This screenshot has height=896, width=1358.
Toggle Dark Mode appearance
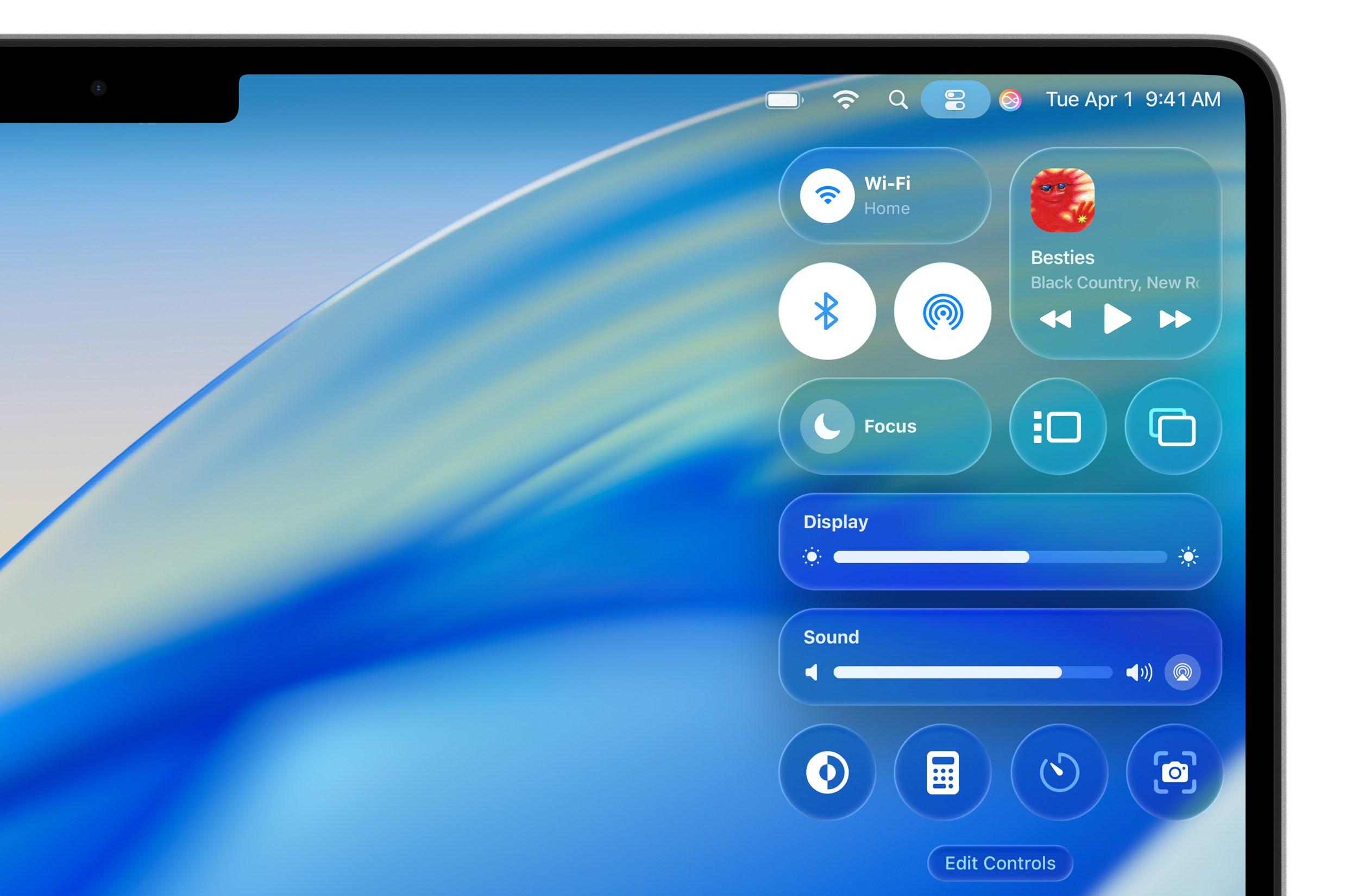click(828, 772)
